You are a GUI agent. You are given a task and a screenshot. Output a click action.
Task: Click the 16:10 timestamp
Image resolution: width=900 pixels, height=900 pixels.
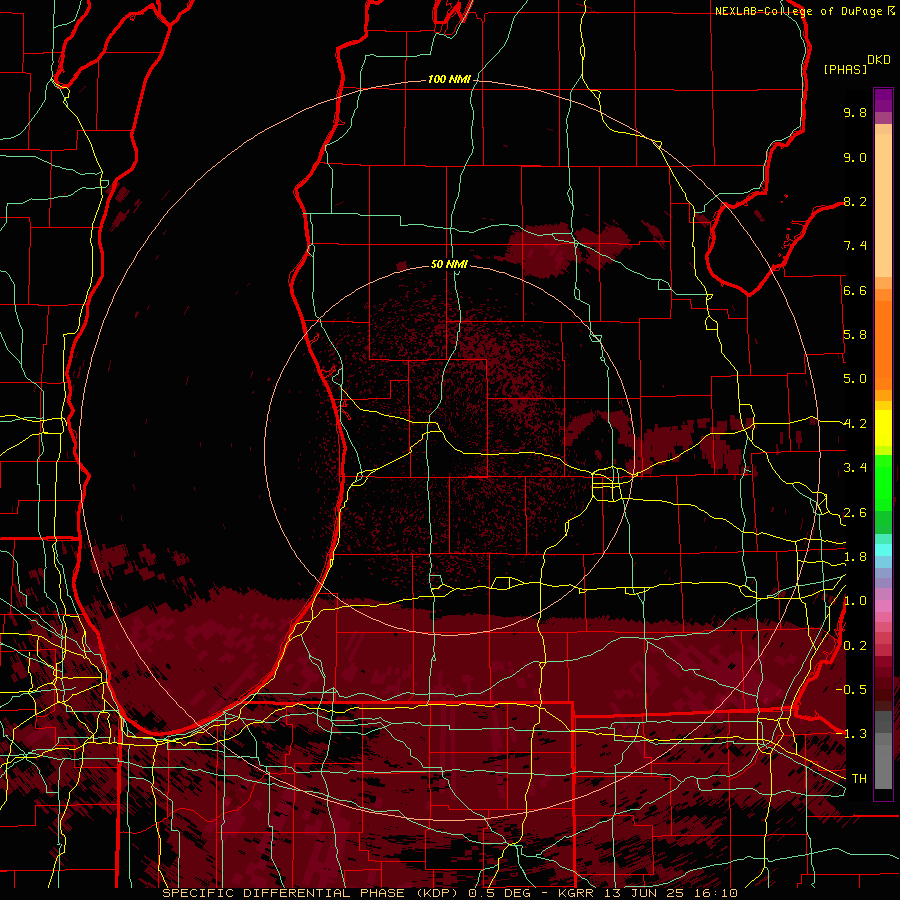715,893
